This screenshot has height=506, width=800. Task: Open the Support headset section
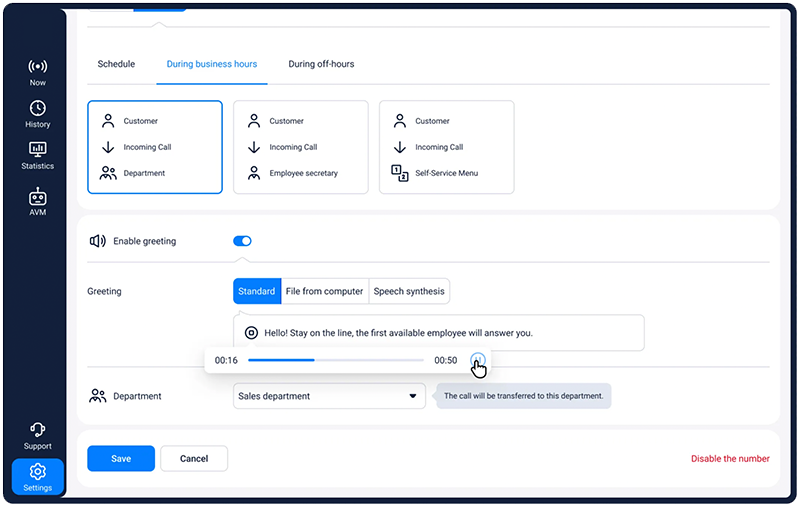pos(37,434)
